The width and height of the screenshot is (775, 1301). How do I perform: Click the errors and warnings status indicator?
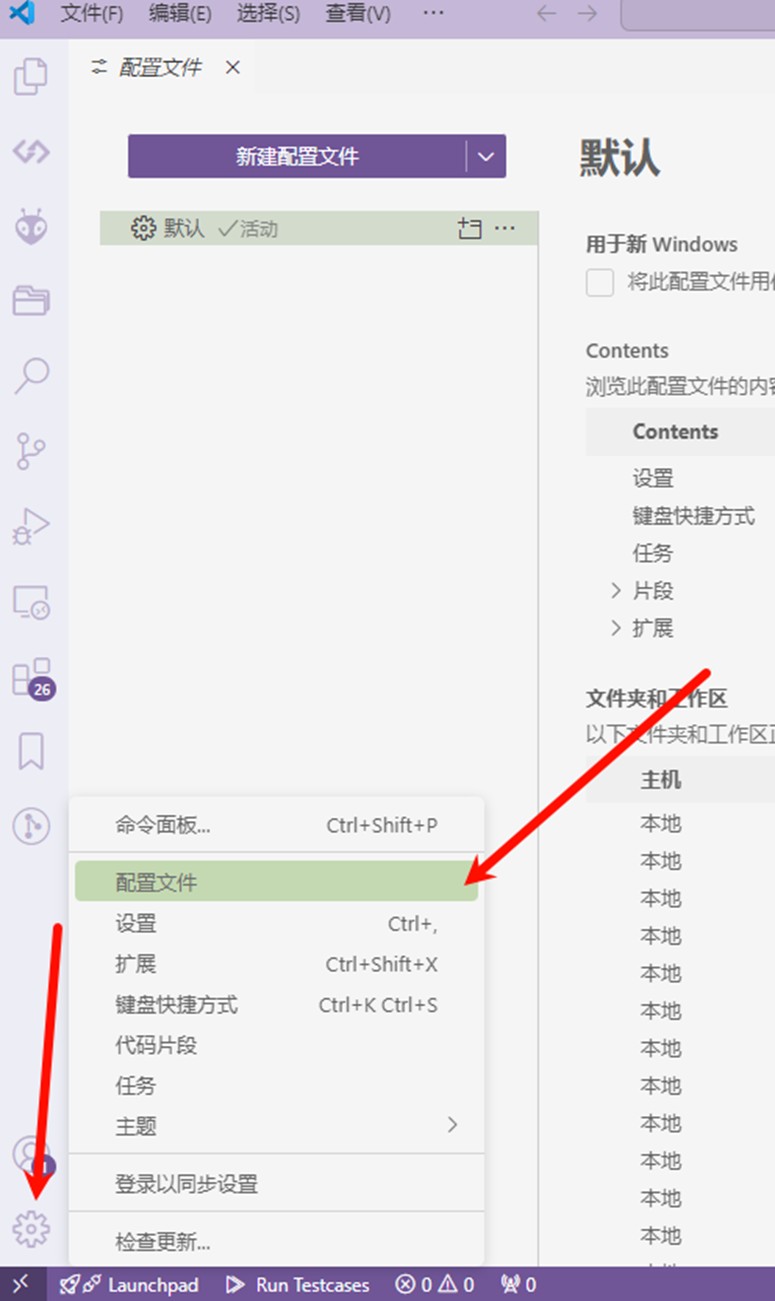click(435, 1285)
